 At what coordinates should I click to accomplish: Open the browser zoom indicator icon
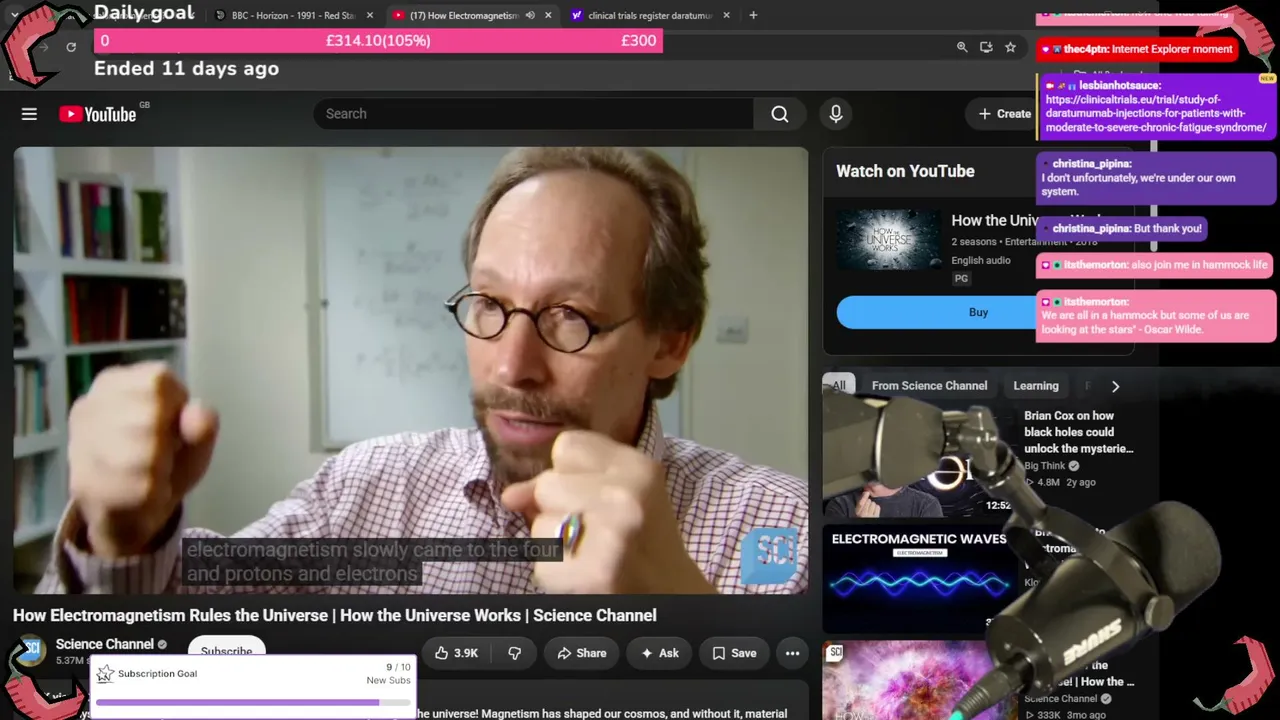[962, 47]
